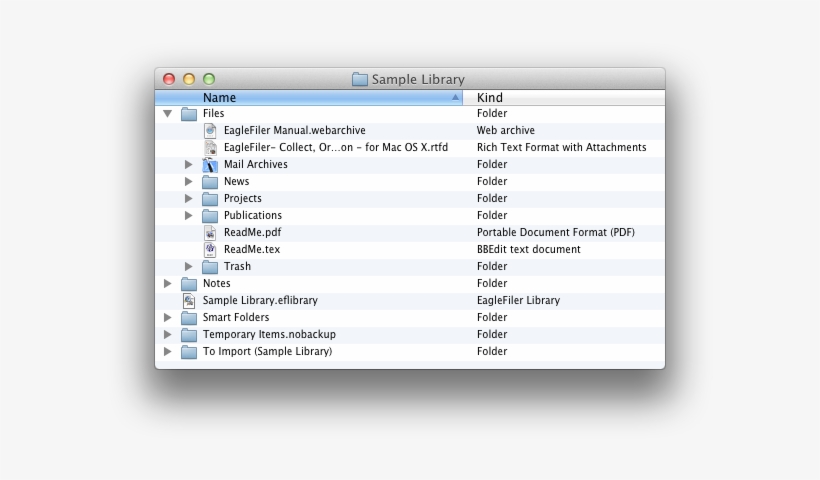
Task: Select the EagleFiler Manual.webarchive file name
Action: click(294, 130)
